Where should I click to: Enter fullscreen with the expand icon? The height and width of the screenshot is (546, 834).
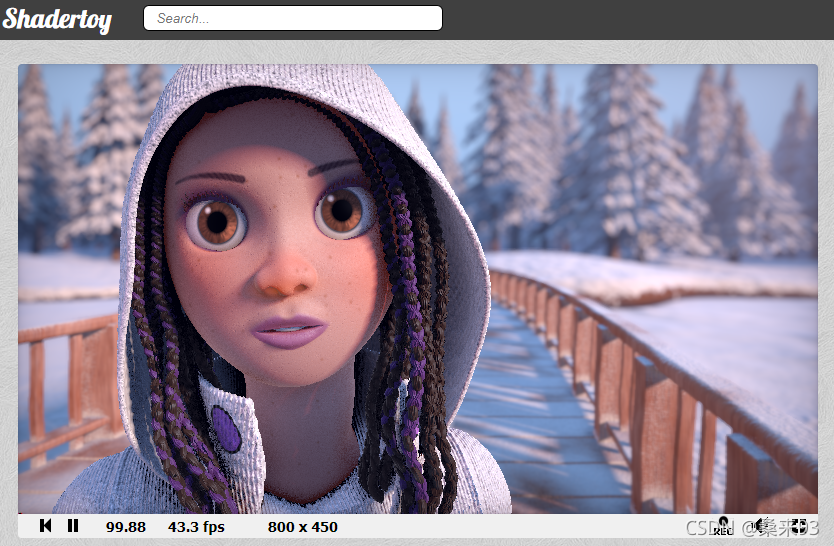click(x=799, y=526)
